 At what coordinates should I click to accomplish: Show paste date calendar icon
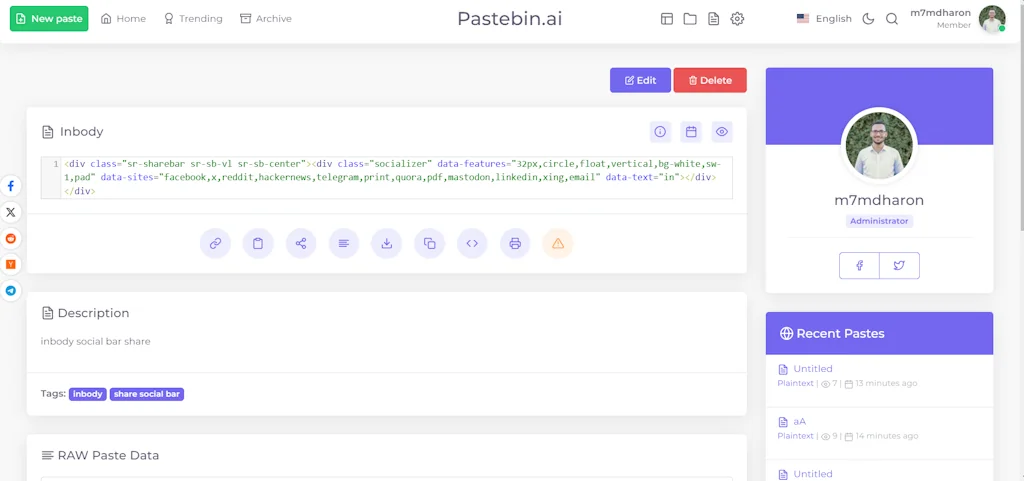[691, 132]
